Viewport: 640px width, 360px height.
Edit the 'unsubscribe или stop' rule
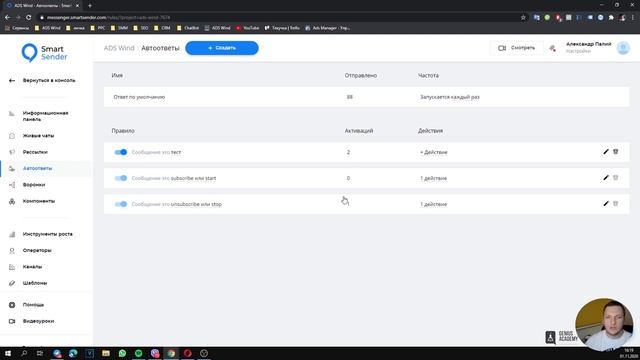[606, 204]
